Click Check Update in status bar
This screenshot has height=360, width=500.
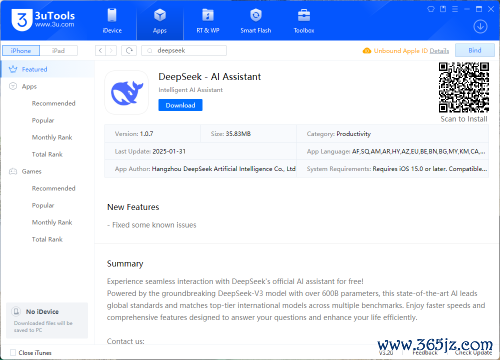pyautogui.click(x=473, y=353)
